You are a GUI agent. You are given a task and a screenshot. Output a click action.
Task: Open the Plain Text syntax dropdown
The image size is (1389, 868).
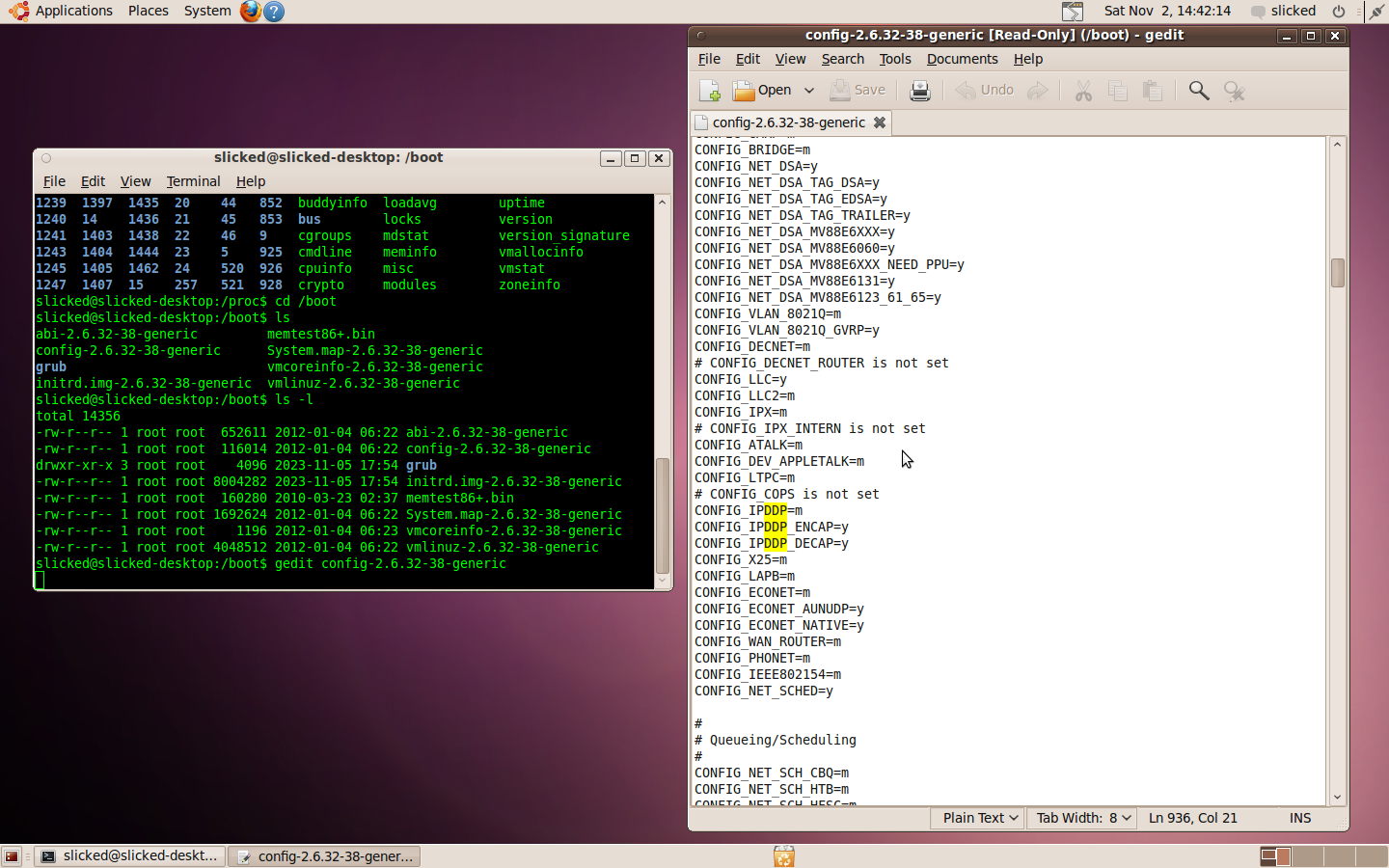[x=980, y=818]
